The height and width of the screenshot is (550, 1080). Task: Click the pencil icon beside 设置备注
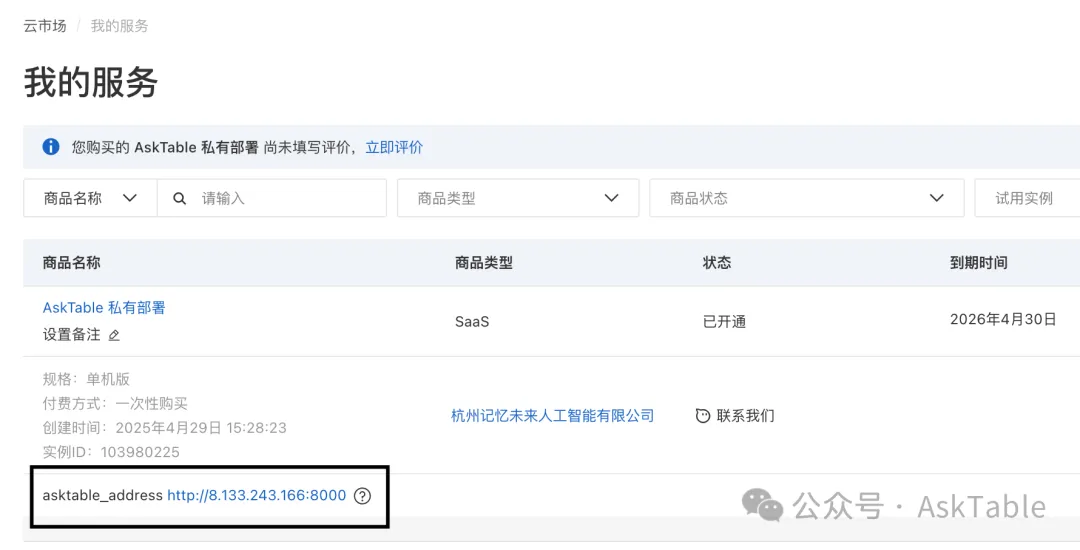[x=114, y=336]
